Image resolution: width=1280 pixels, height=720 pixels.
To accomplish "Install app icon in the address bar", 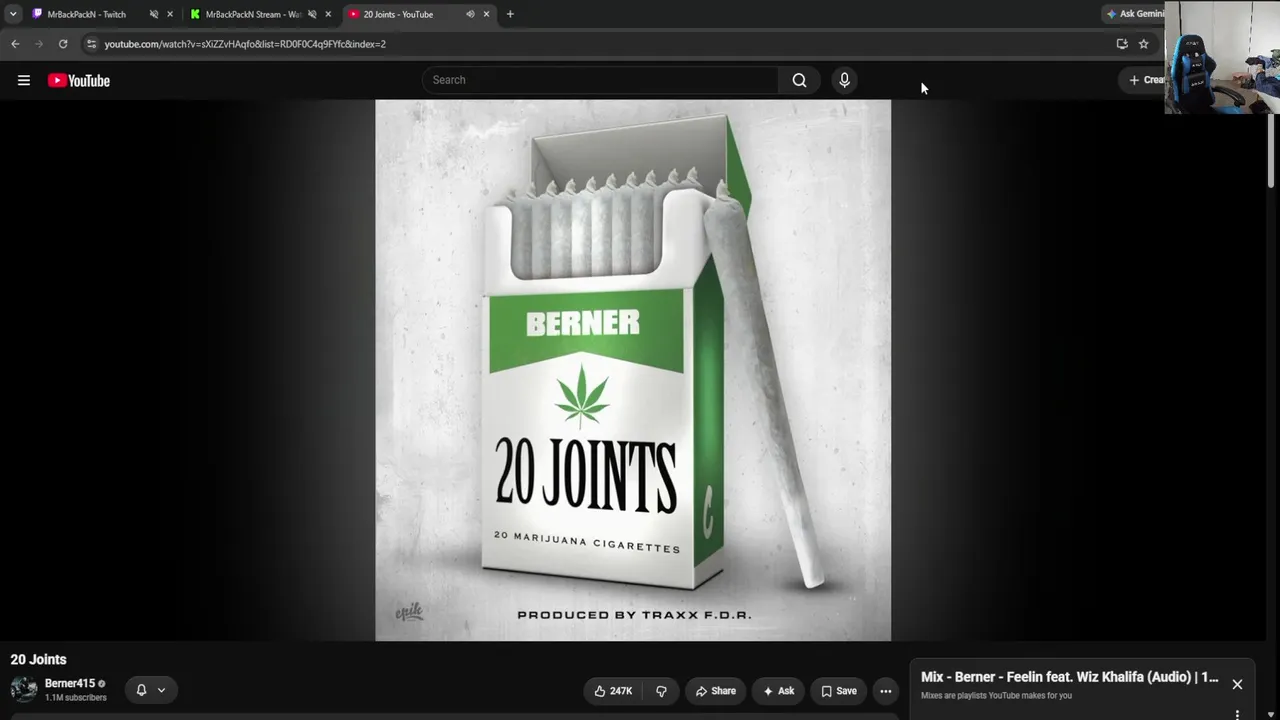I will click(1122, 44).
